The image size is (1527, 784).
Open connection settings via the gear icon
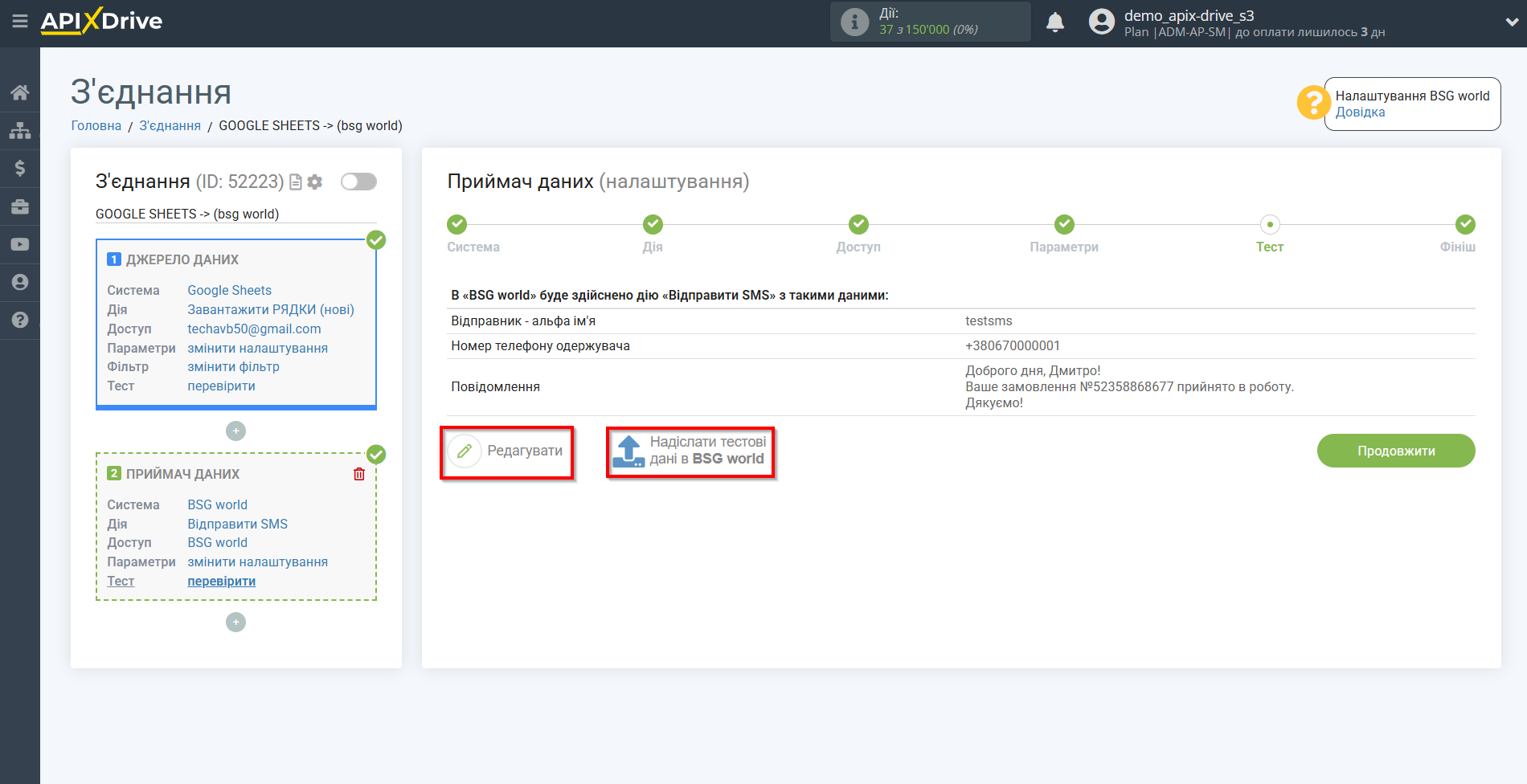pos(315,182)
